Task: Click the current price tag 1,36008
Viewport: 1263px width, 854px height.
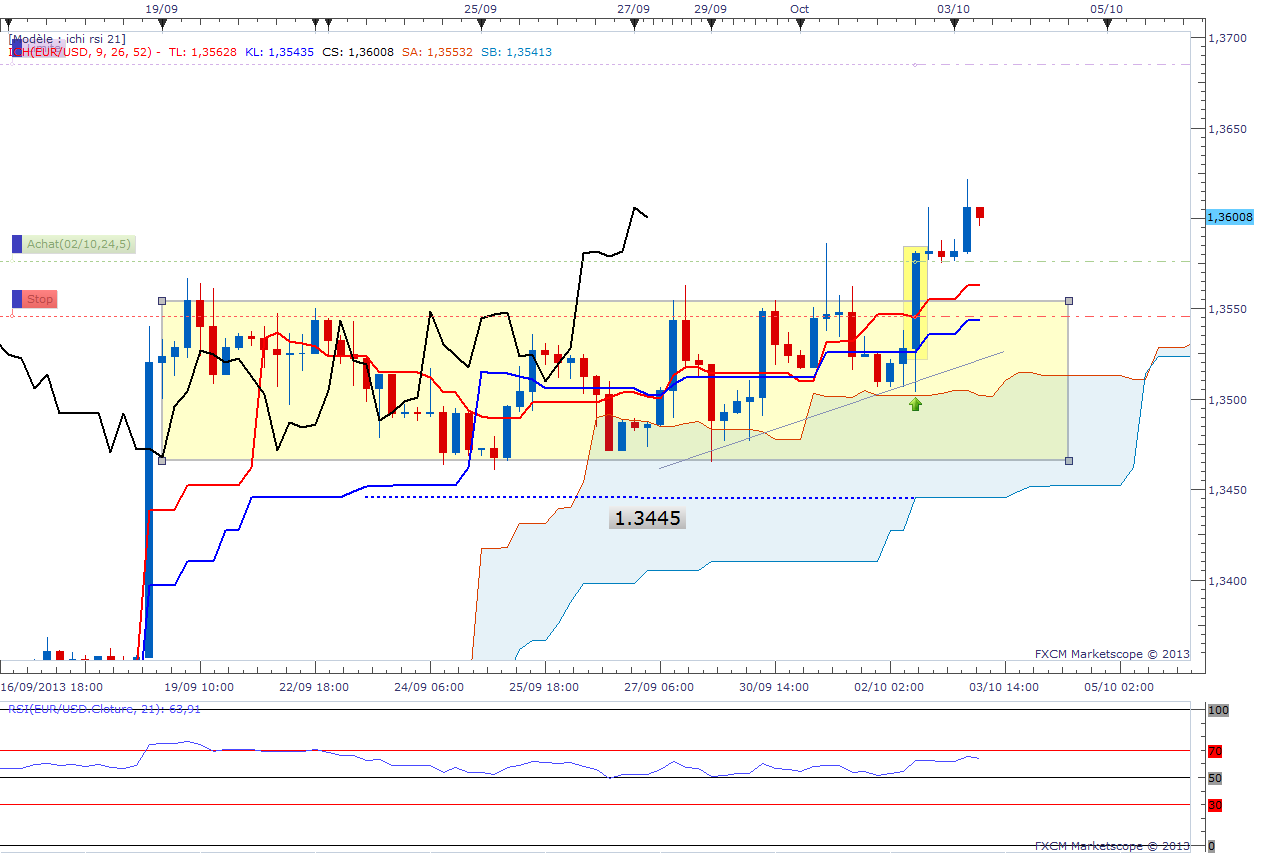Action: 1230,217
